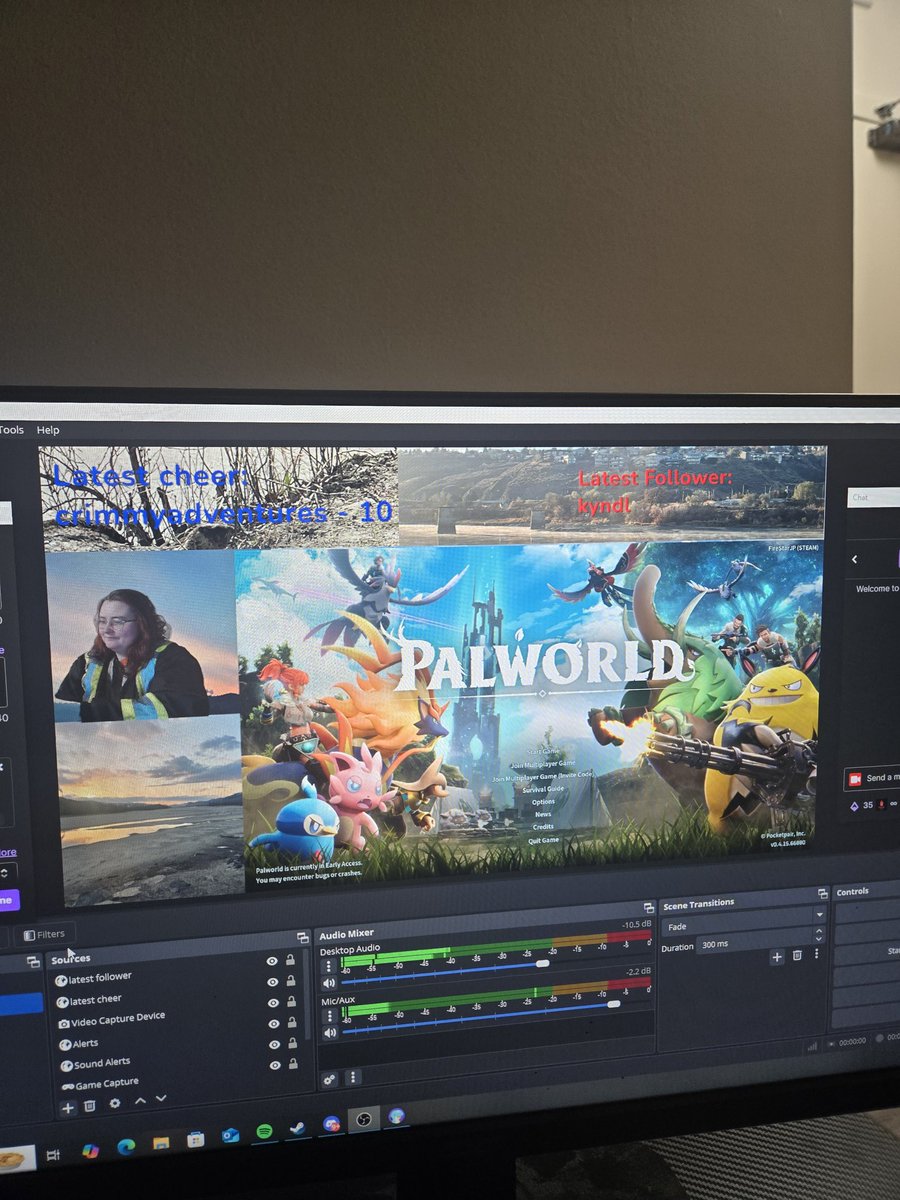The height and width of the screenshot is (1200, 900).
Task: Mute Desktop Audio with its speaker icon
Action: coord(328,983)
